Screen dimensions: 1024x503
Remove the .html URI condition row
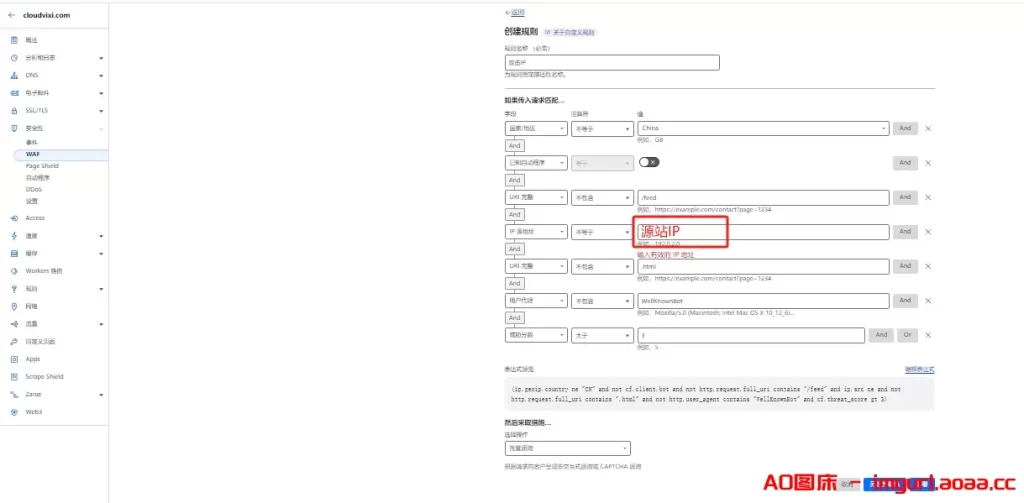tap(928, 267)
